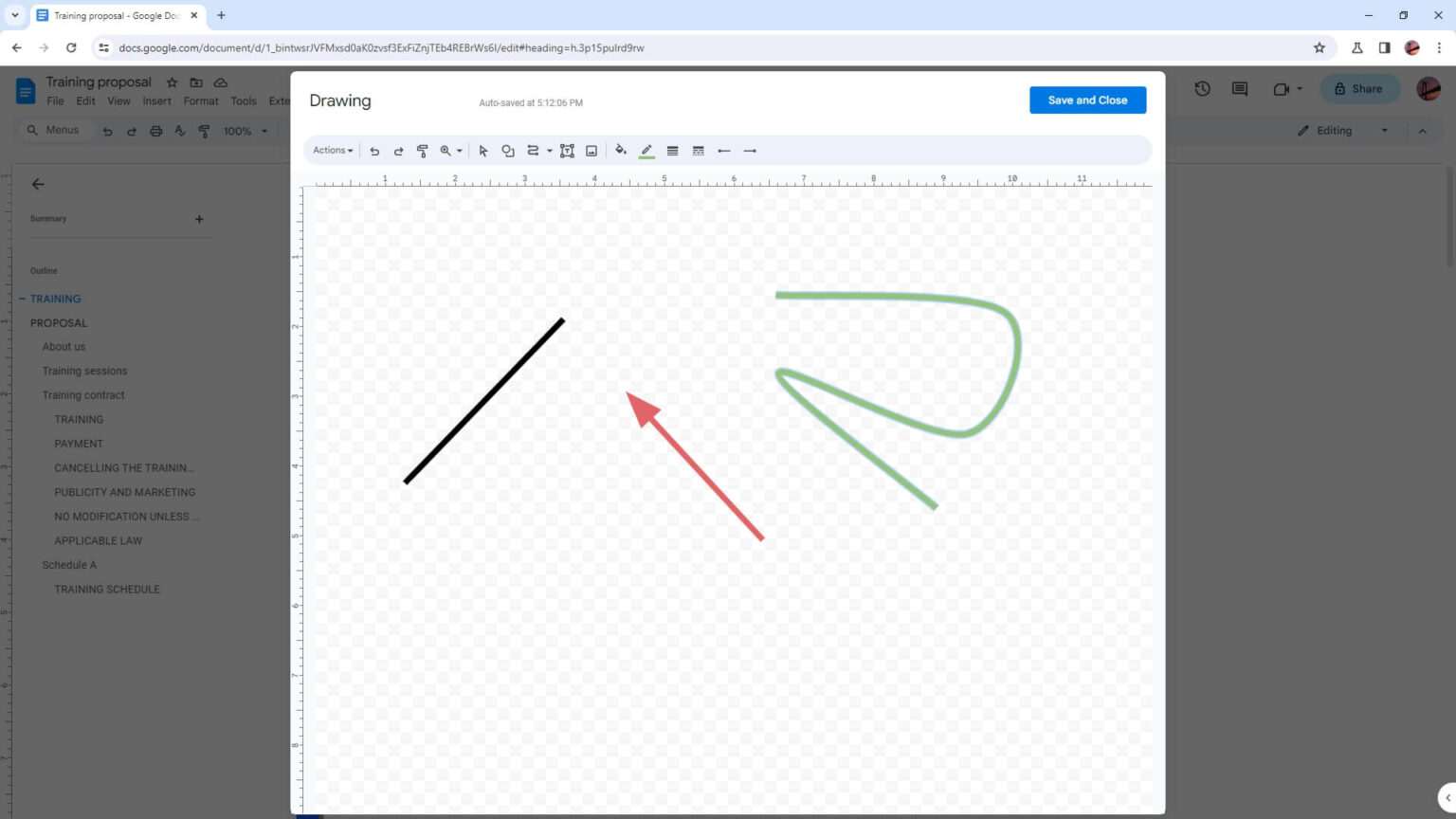Open the Line color picker

point(646,150)
